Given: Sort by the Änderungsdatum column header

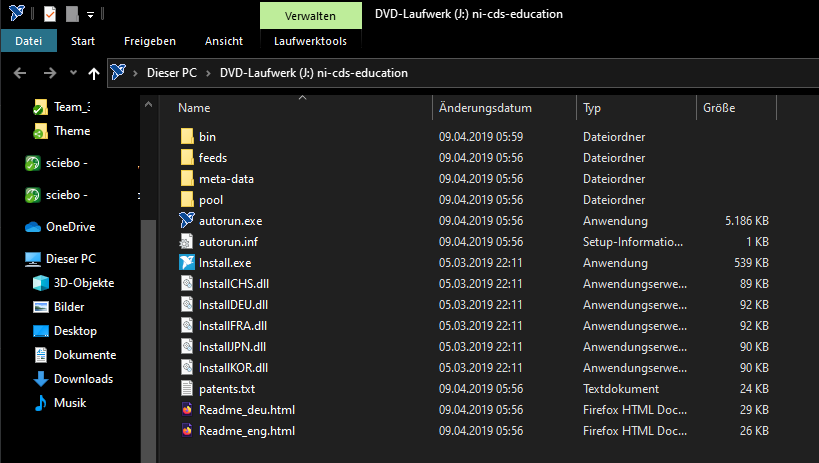Looking at the screenshot, I should coord(486,108).
